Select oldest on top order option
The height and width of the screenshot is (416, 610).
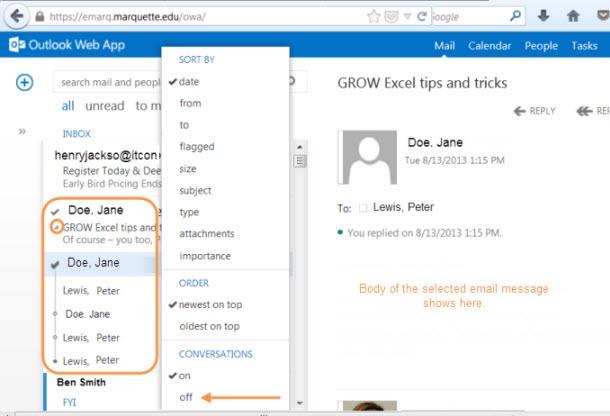(x=209, y=327)
